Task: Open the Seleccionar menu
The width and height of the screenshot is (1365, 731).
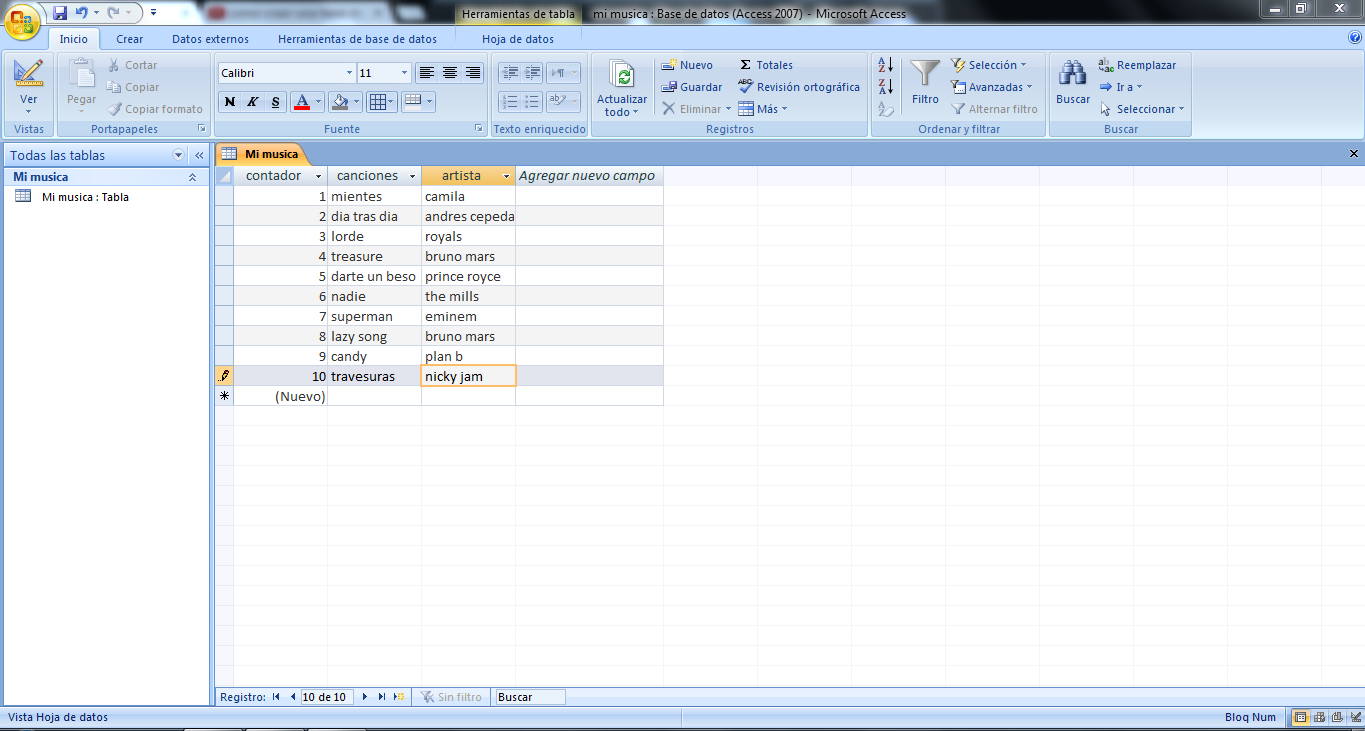Action: coord(1141,109)
